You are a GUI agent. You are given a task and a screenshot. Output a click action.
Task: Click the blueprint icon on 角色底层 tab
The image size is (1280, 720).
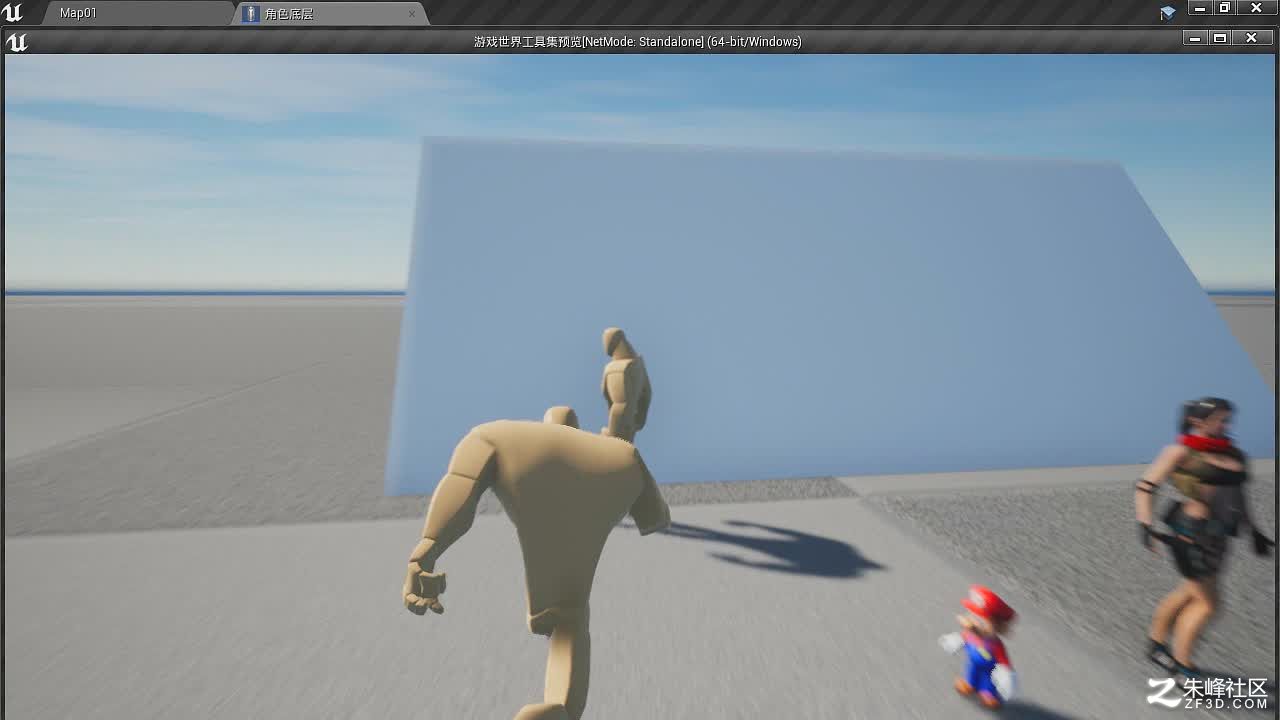pyautogui.click(x=251, y=14)
